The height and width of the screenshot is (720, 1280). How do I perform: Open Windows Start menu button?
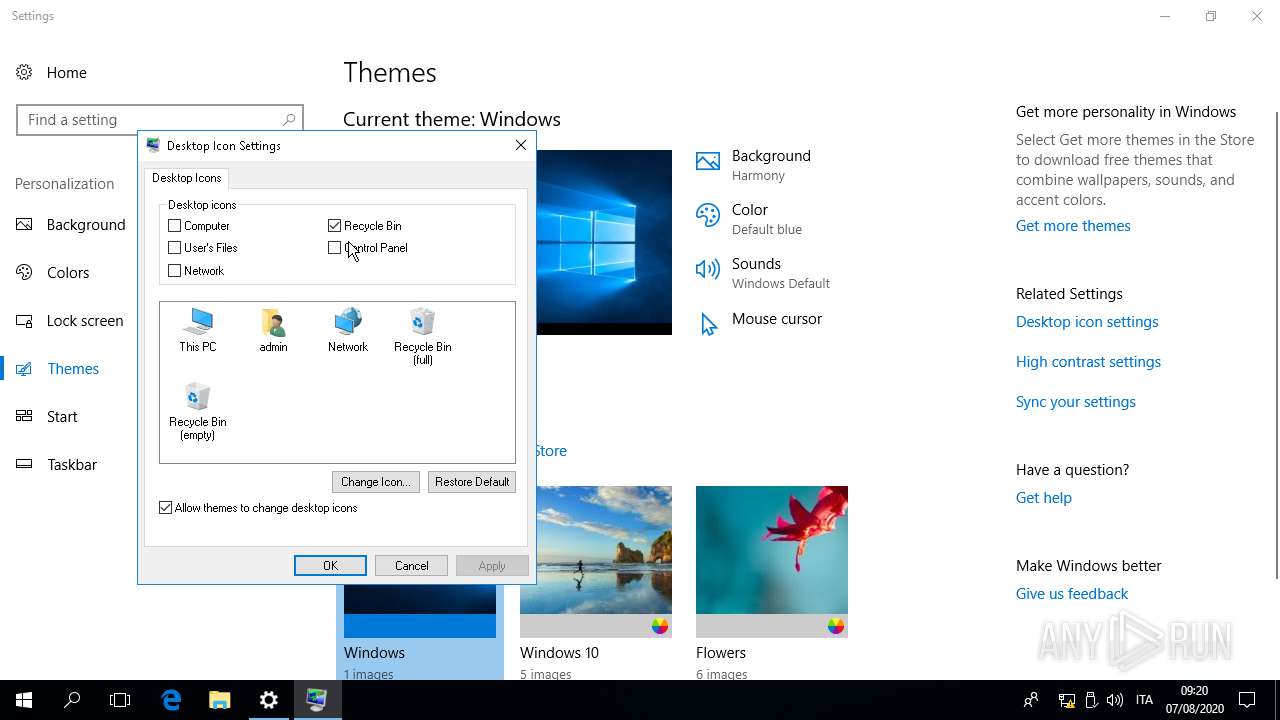tap(24, 700)
